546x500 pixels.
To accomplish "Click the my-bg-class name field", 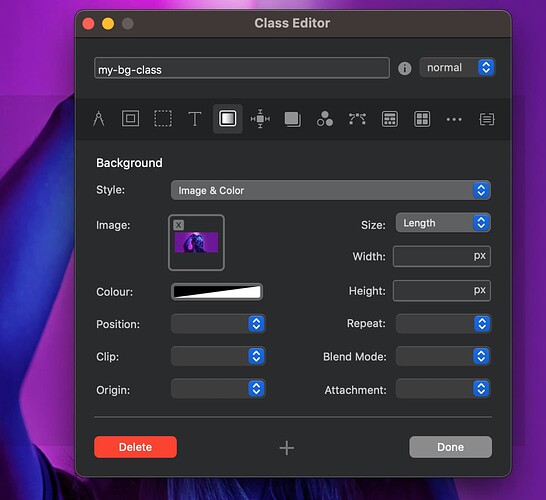I will pos(242,68).
